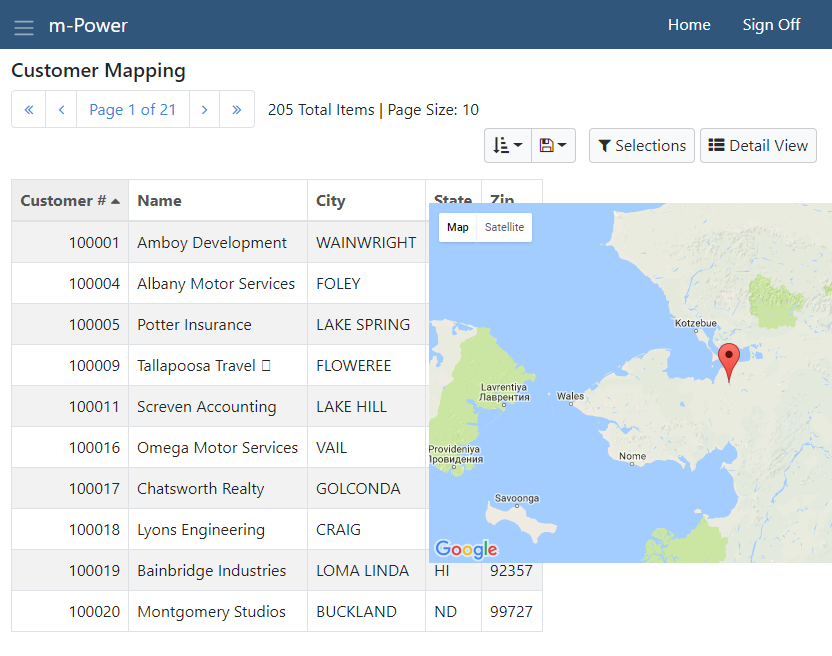Sort by City column header
This screenshot has height=656, width=832.
point(366,201)
